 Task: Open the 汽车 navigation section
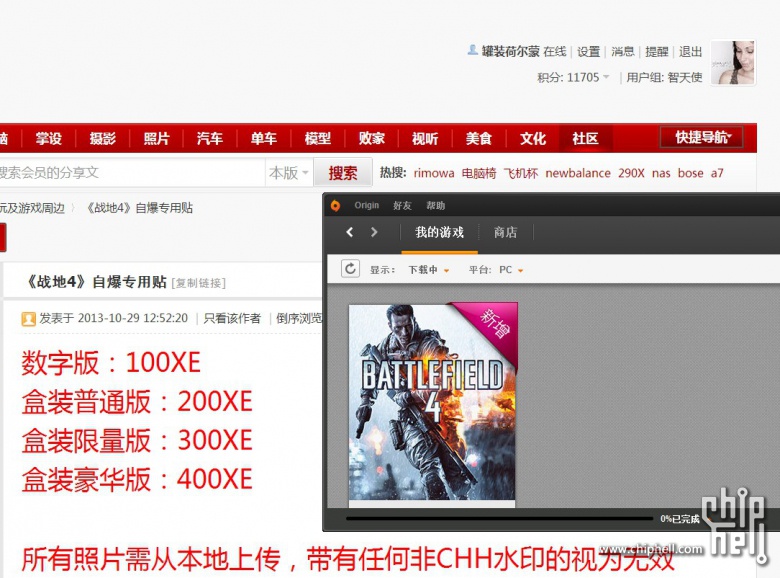(209, 138)
